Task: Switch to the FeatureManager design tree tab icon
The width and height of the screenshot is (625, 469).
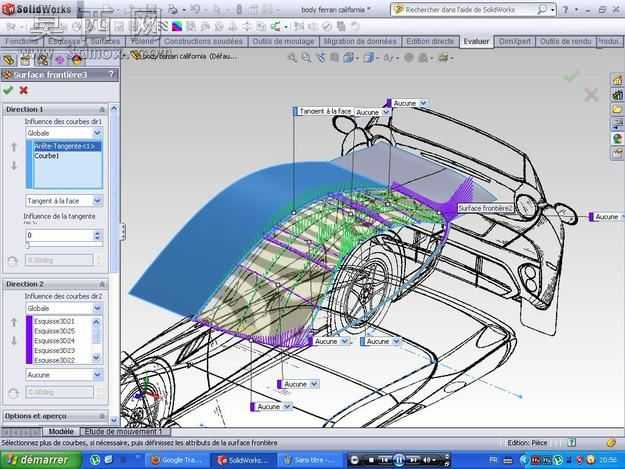Action: pyautogui.click(x=8, y=60)
